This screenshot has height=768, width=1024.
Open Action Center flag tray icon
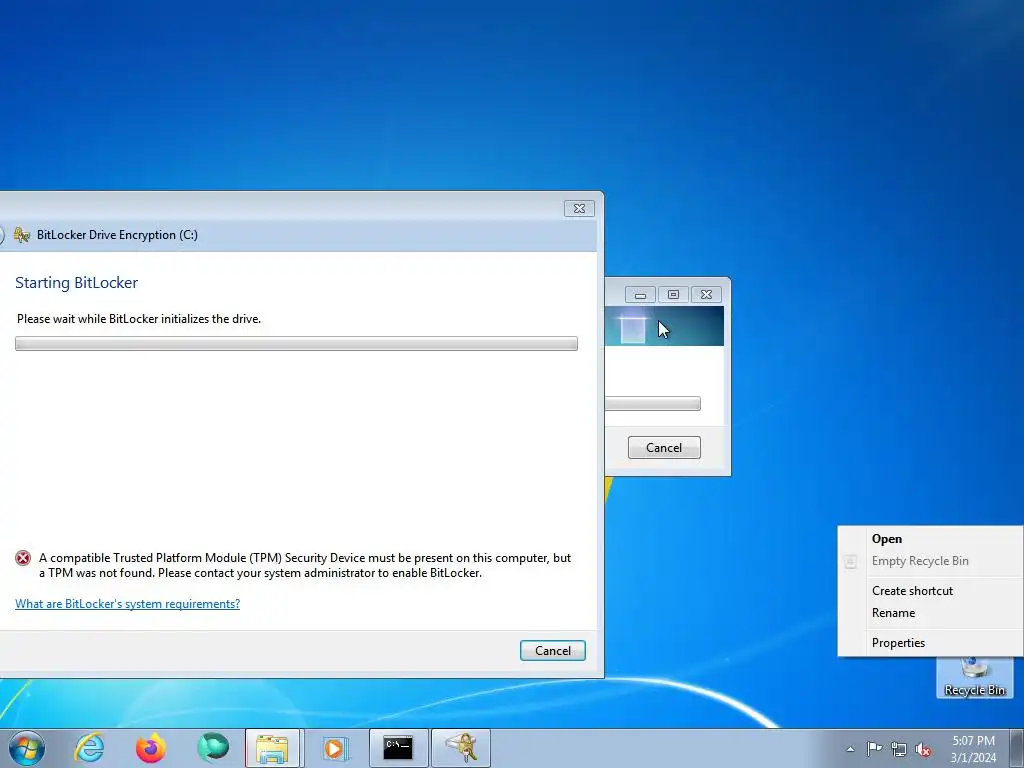pos(874,748)
